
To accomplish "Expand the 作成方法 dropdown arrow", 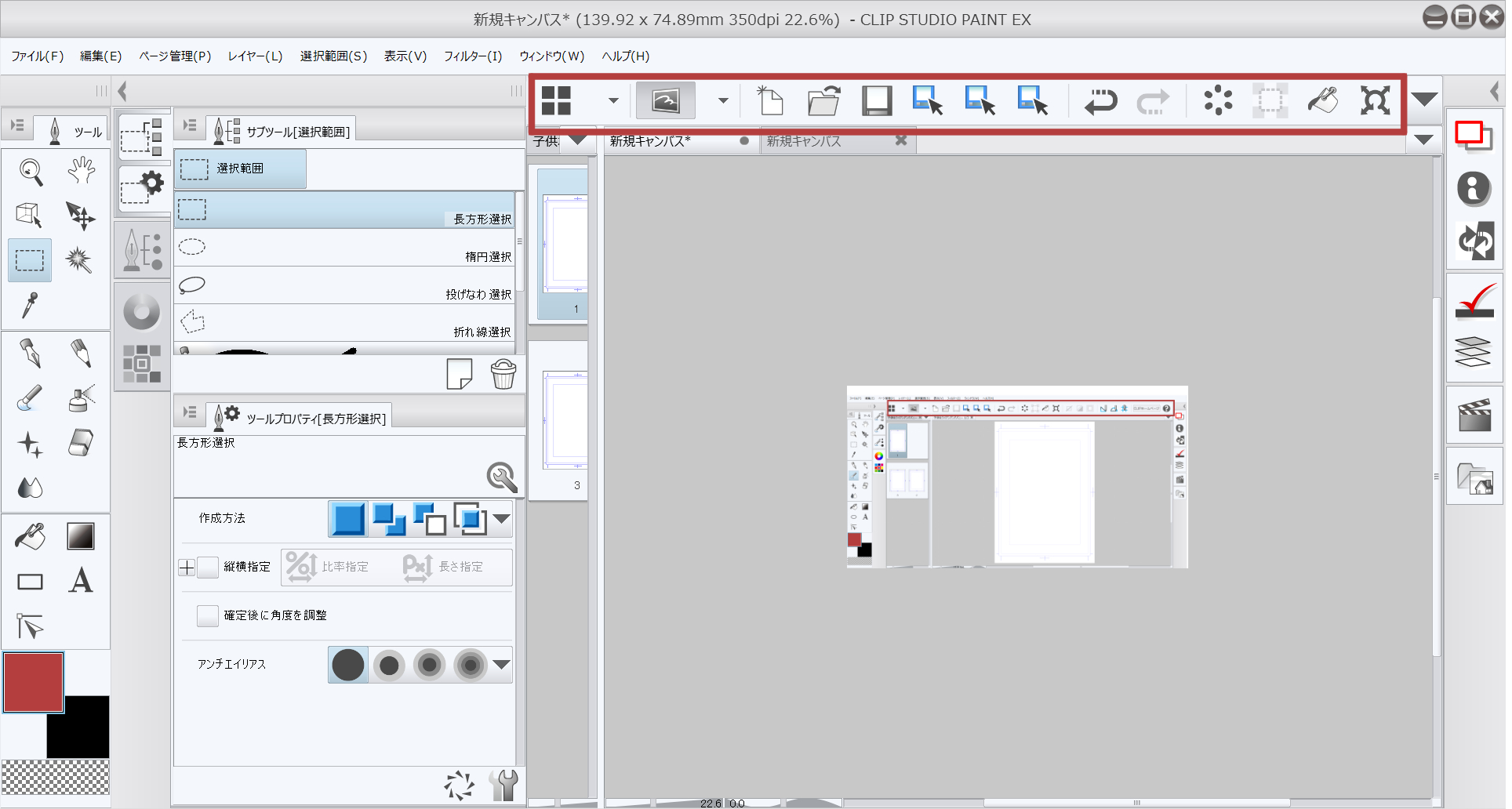I will (x=502, y=519).
